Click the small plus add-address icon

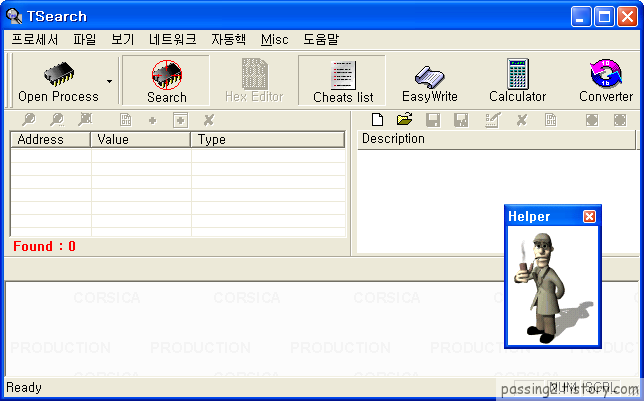(x=152, y=120)
